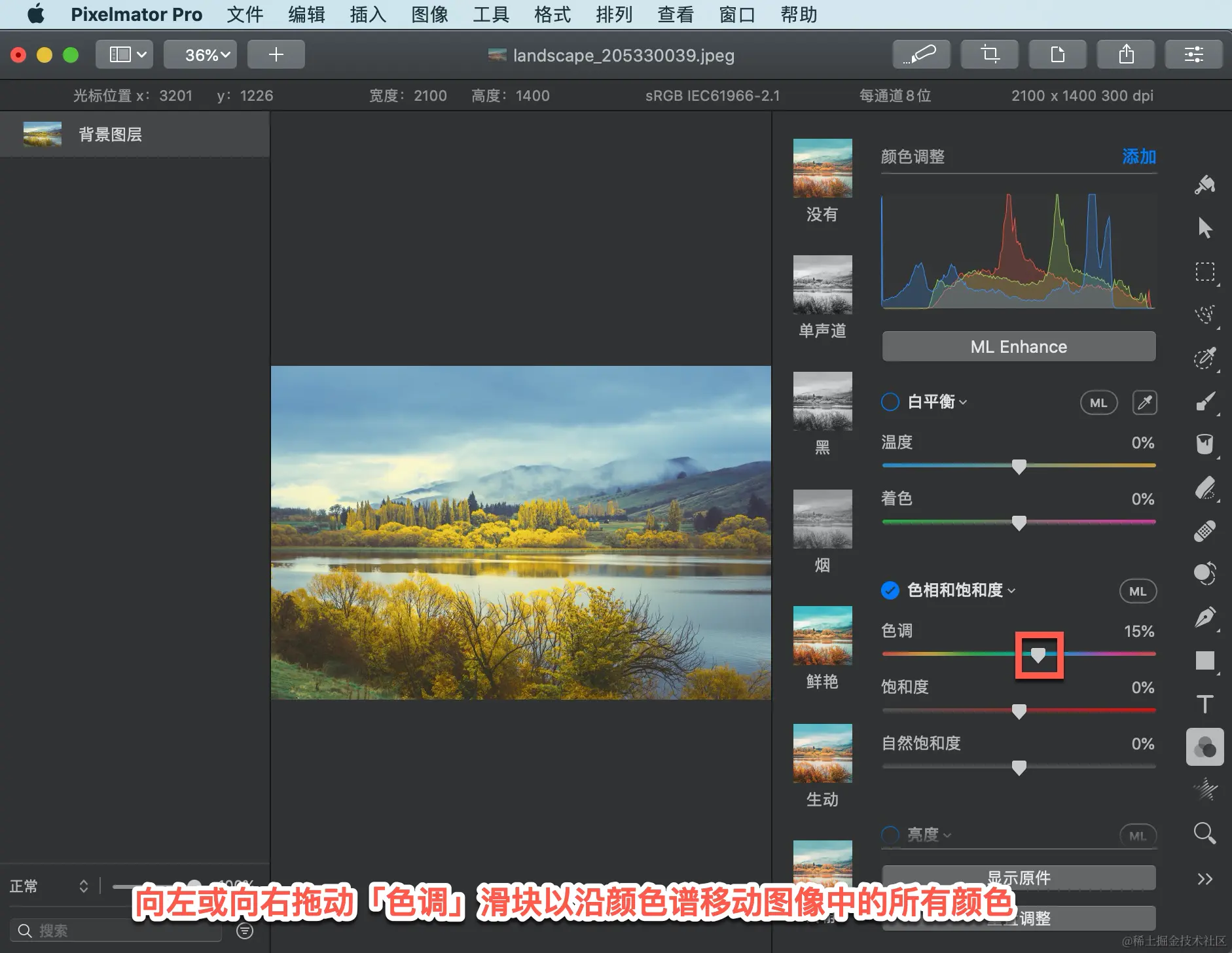Click the 色调 slider handle
Screen dimensions: 1232x953
(1039, 655)
